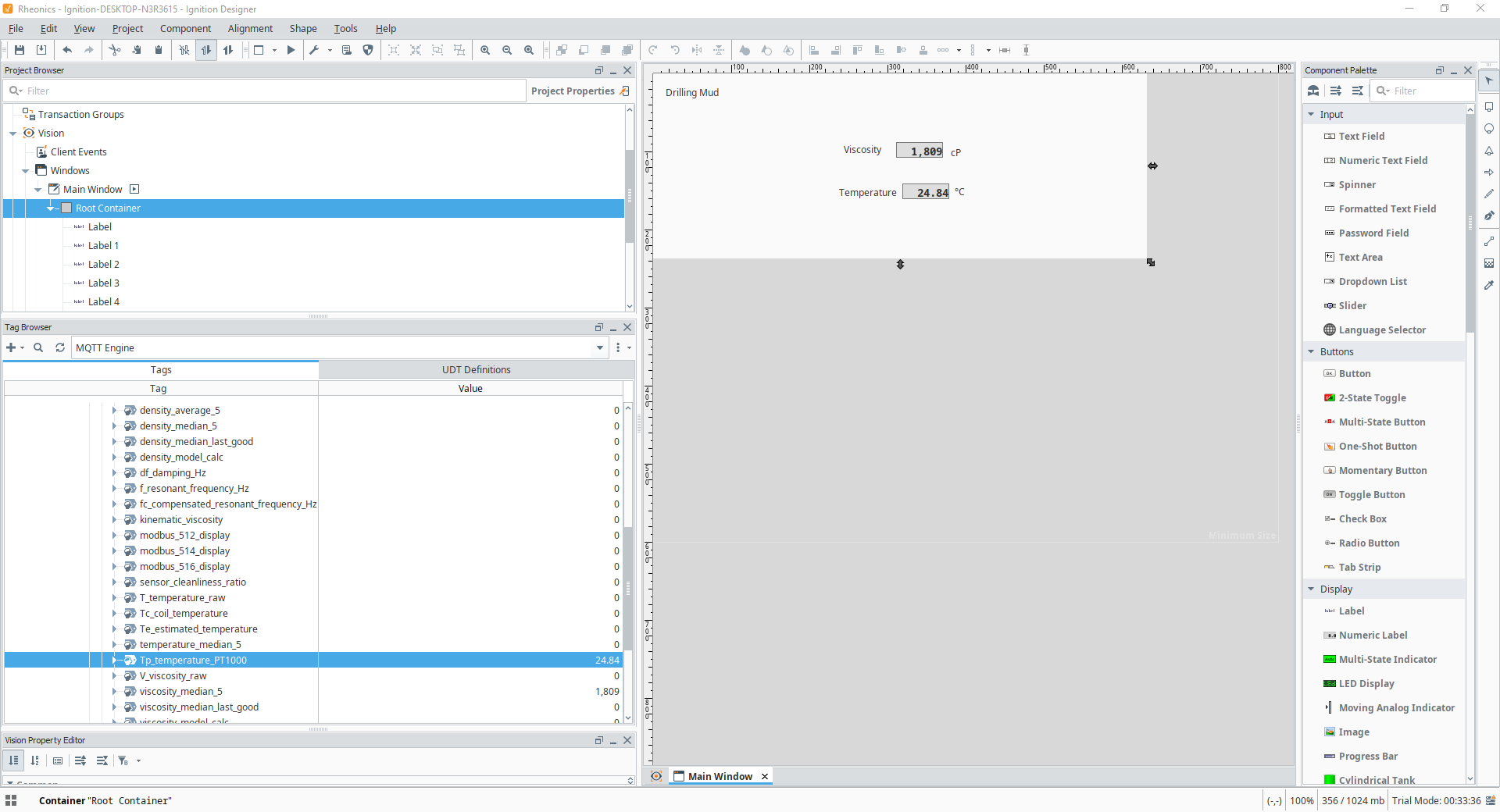Pick the Numeric Text Field component

(1383, 160)
